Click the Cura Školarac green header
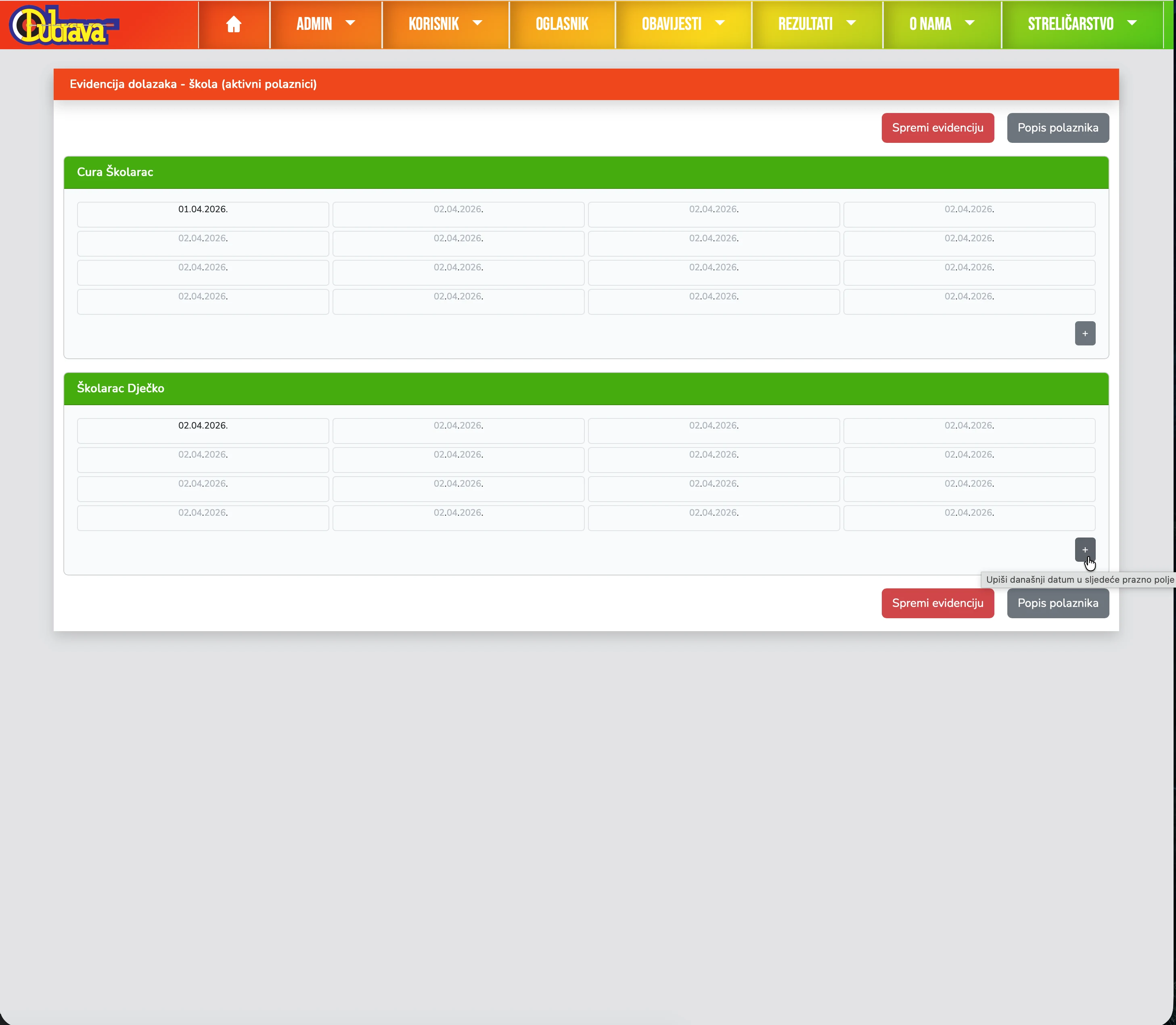This screenshot has height=1025, width=1176. point(585,172)
